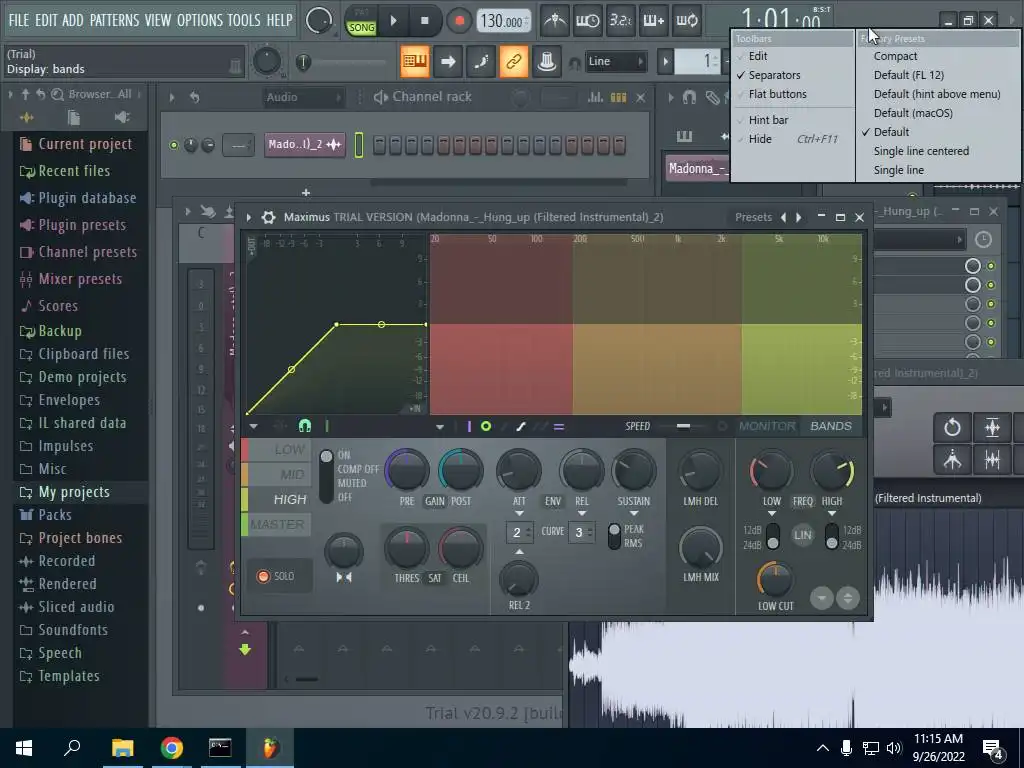Click the arrow step-edit toolbar icon
The image size is (1024, 768).
pyautogui.click(x=447, y=61)
